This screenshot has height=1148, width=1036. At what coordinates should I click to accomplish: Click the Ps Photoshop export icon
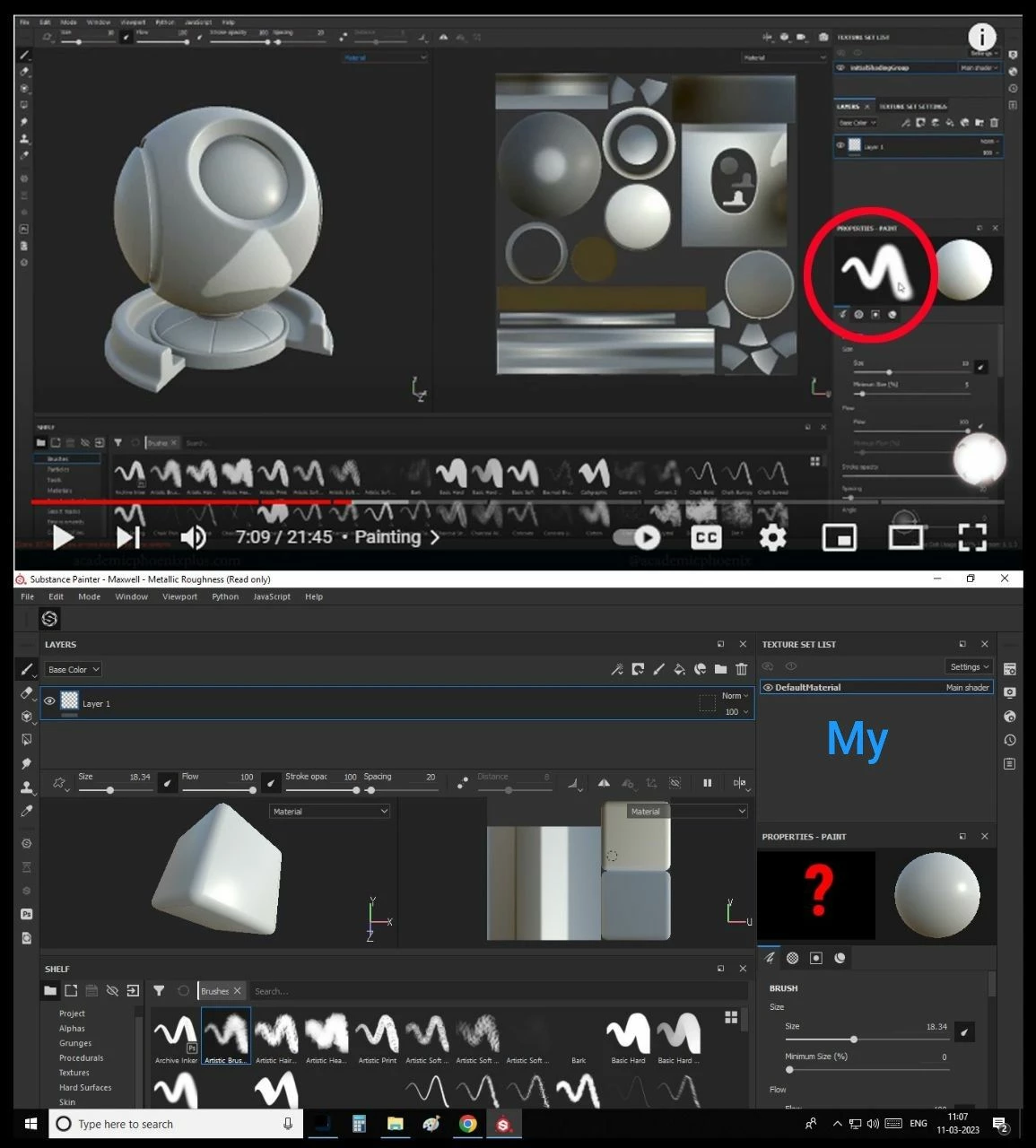(x=26, y=914)
